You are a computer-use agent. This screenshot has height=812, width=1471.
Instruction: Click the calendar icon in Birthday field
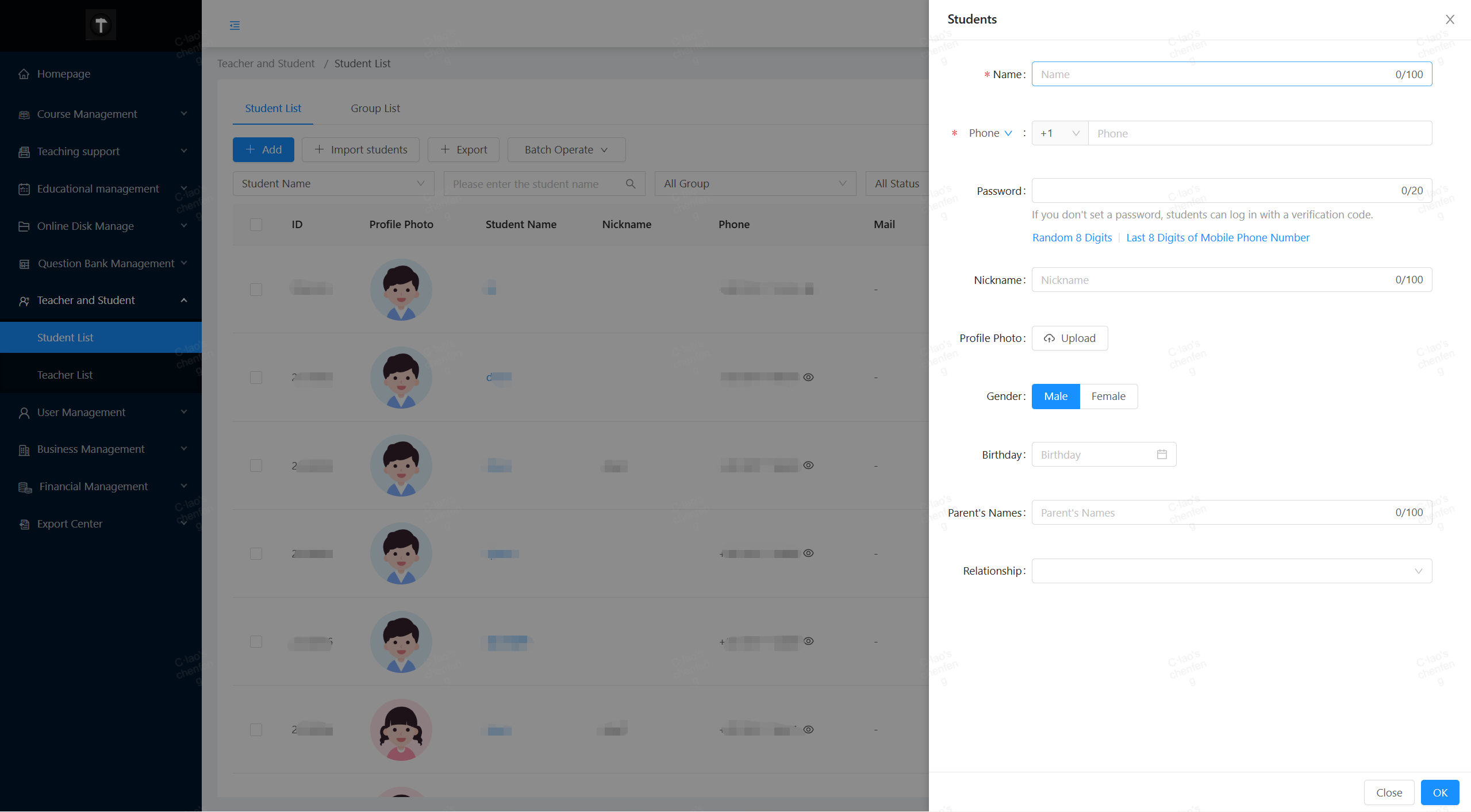click(1162, 455)
